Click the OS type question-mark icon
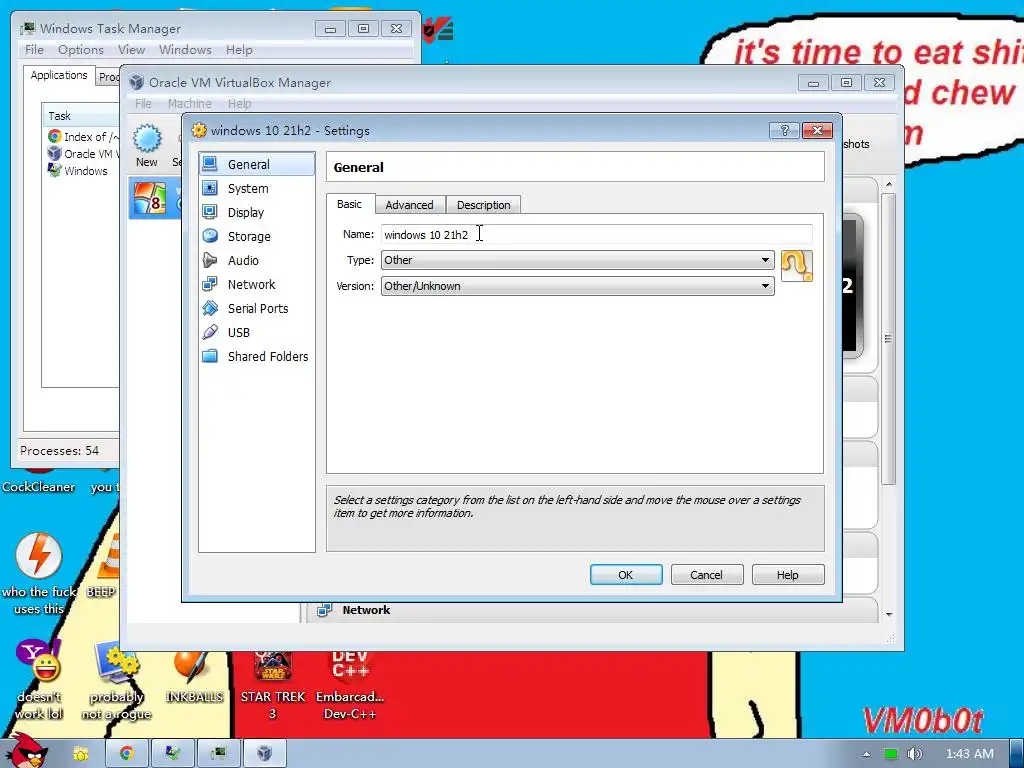Image resolution: width=1024 pixels, height=768 pixels. (797, 266)
